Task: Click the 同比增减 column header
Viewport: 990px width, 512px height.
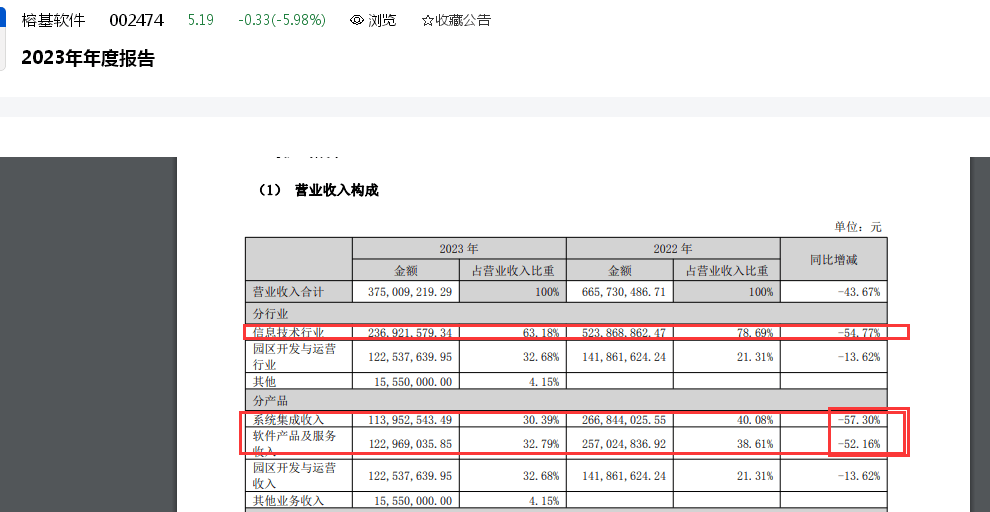Action: coord(833,259)
